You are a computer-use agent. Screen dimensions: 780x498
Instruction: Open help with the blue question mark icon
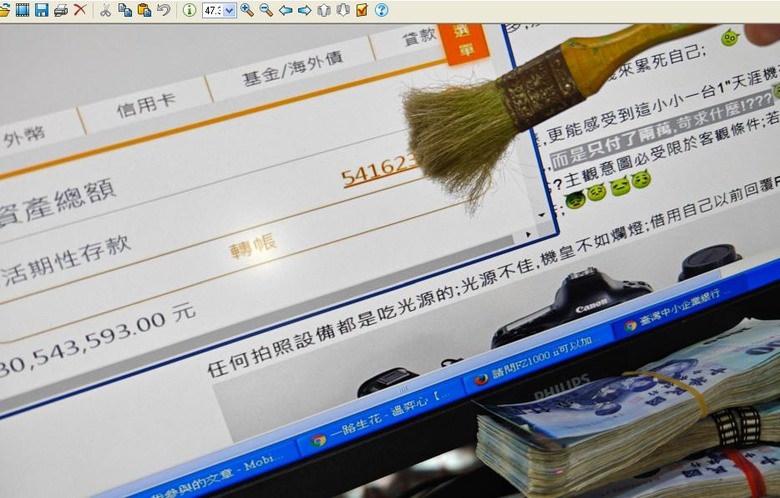pos(382,10)
